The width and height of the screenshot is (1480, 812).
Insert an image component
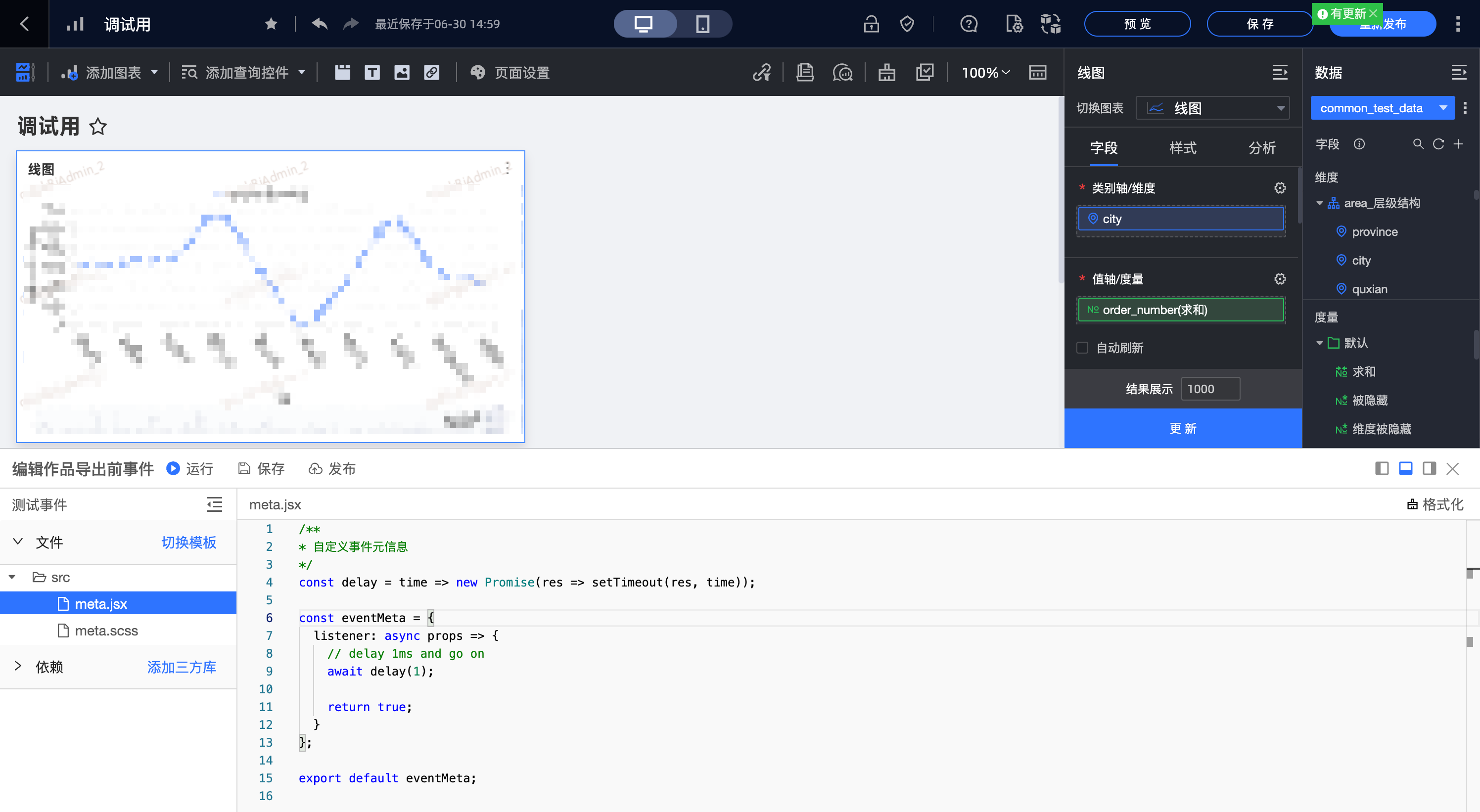pos(402,72)
